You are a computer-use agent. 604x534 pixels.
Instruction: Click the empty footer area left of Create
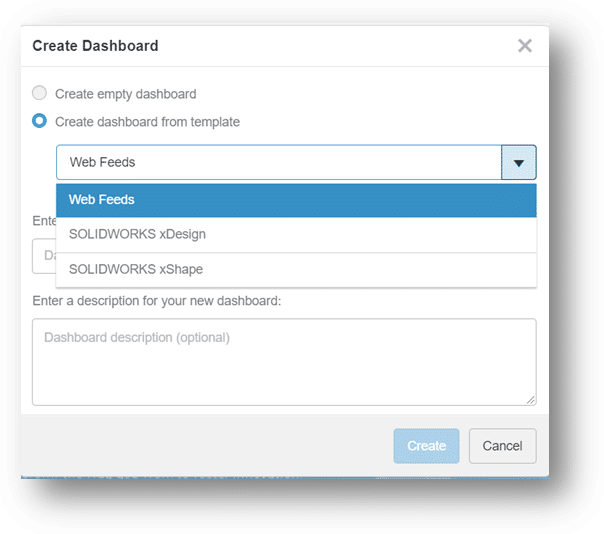click(x=200, y=446)
